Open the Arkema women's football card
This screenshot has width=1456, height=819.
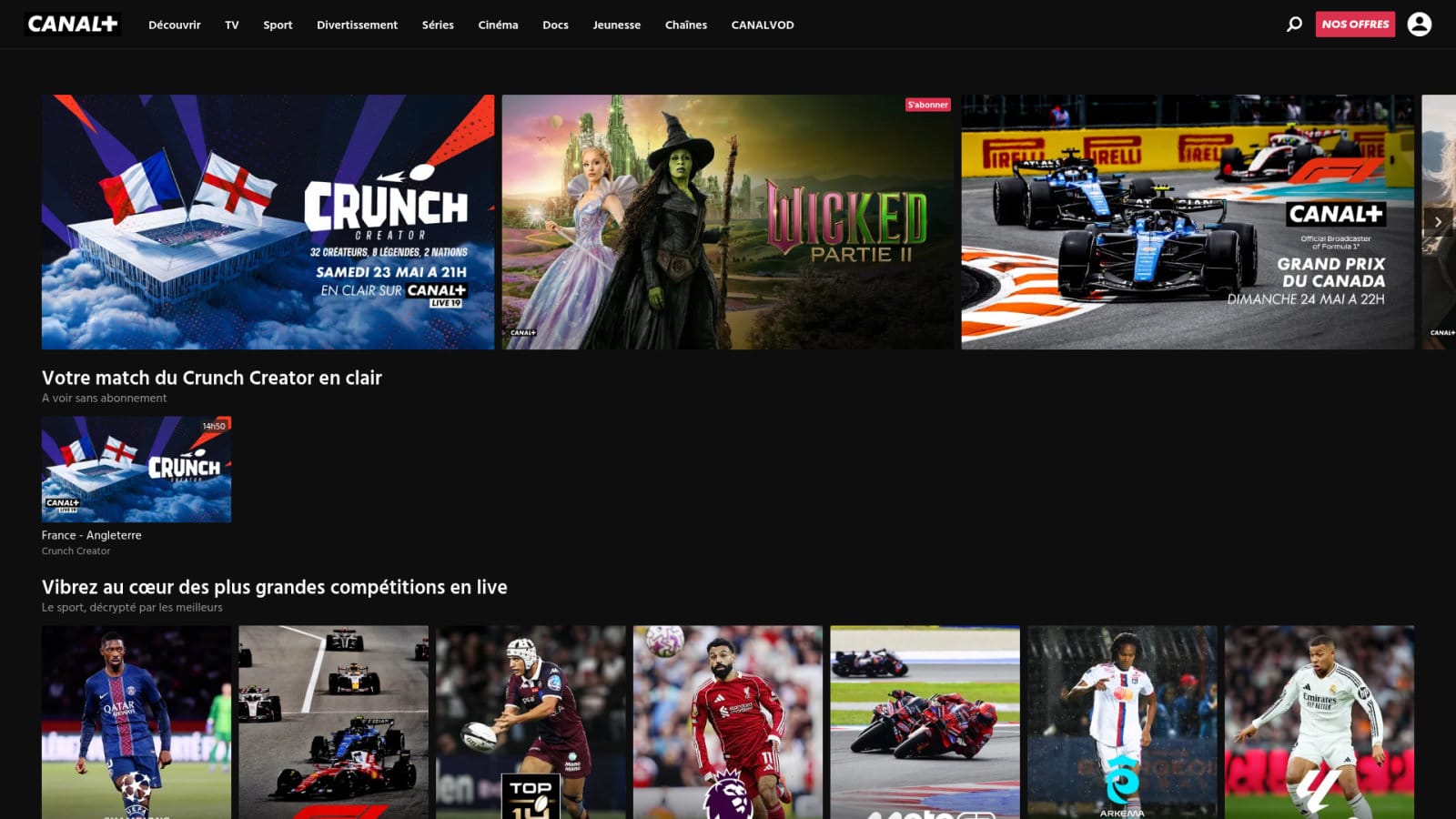click(1122, 722)
